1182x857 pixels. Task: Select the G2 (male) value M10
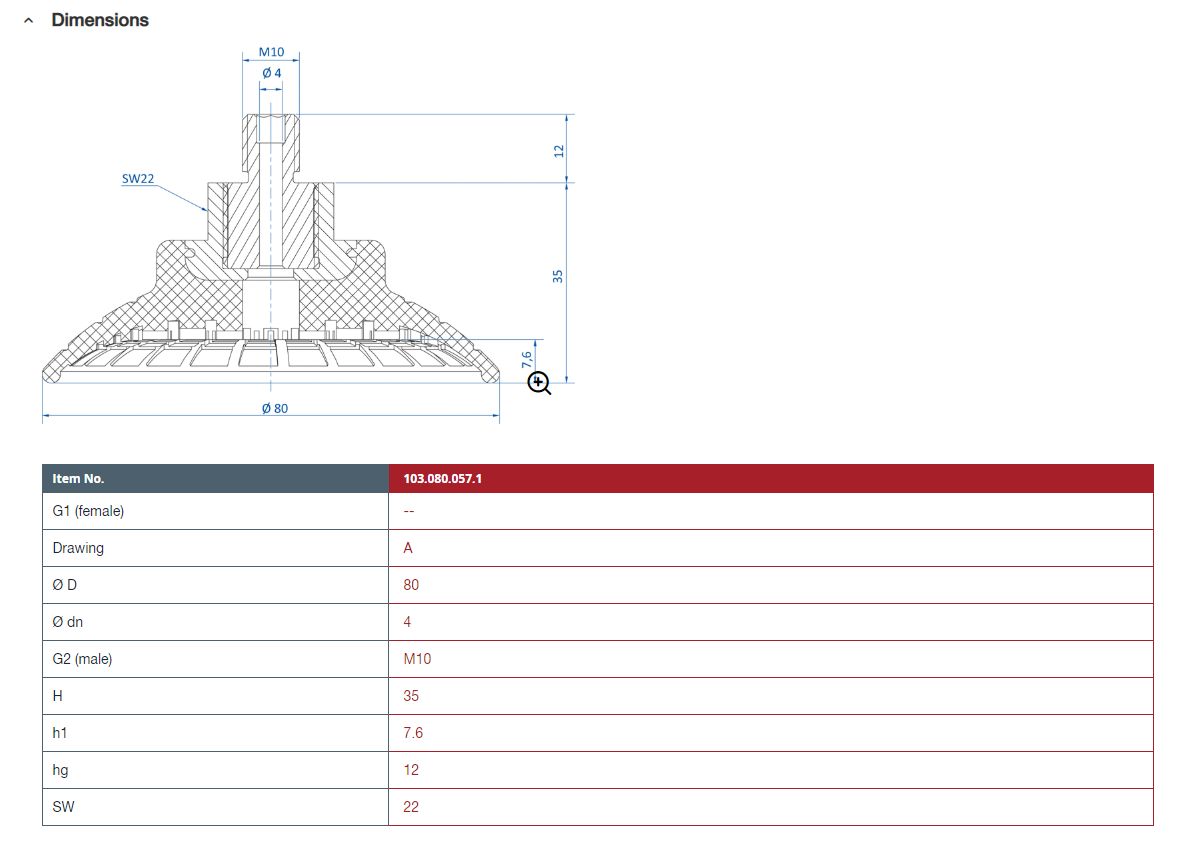pos(417,659)
